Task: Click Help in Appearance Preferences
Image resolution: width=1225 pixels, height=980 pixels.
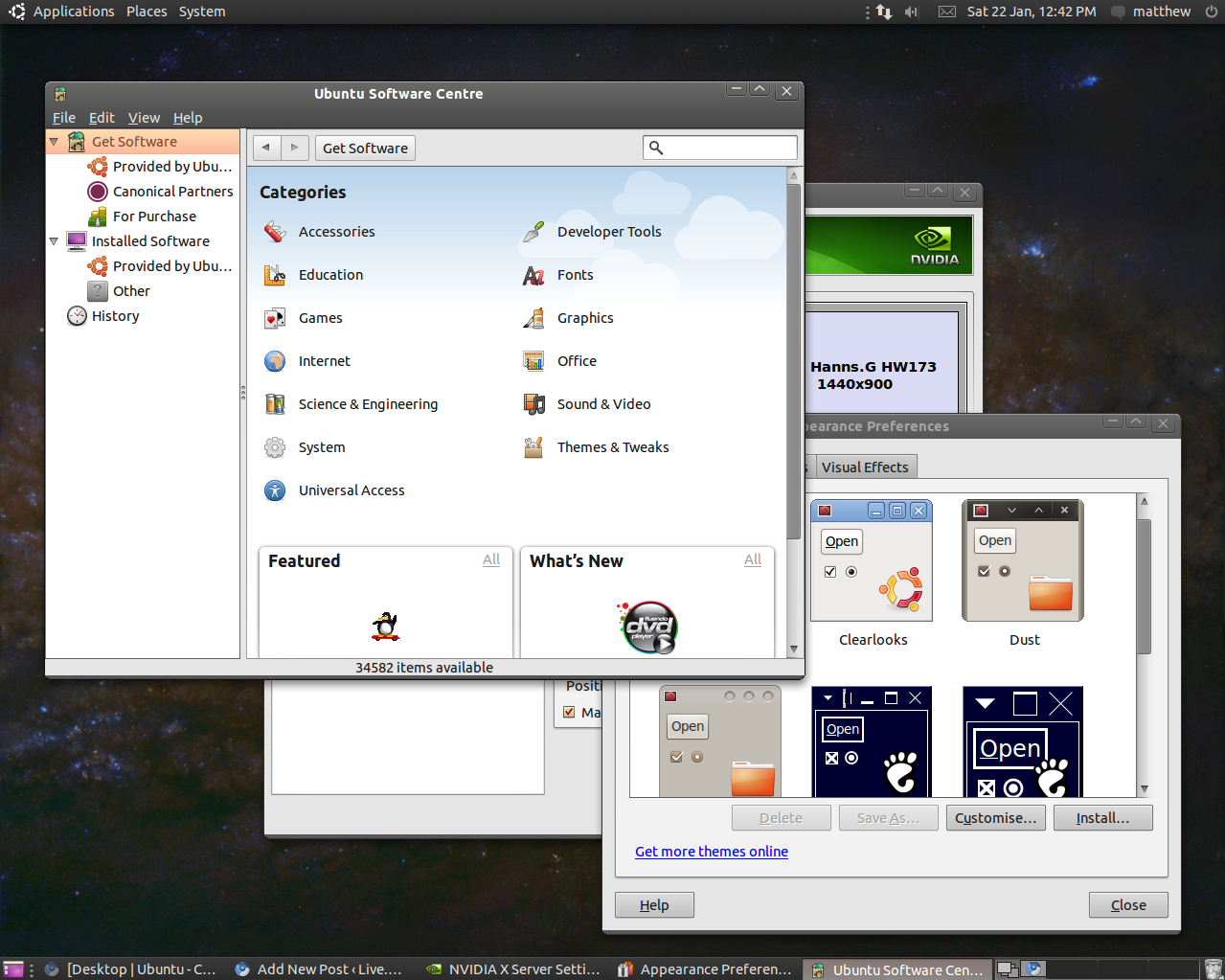Action: [x=654, y=905]
